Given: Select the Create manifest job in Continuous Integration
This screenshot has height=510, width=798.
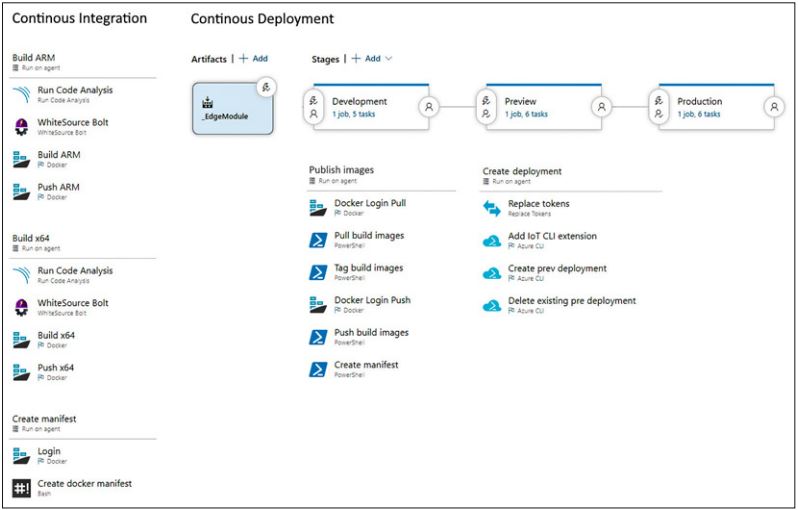Looking at the screenshot, I should (44, 419).
